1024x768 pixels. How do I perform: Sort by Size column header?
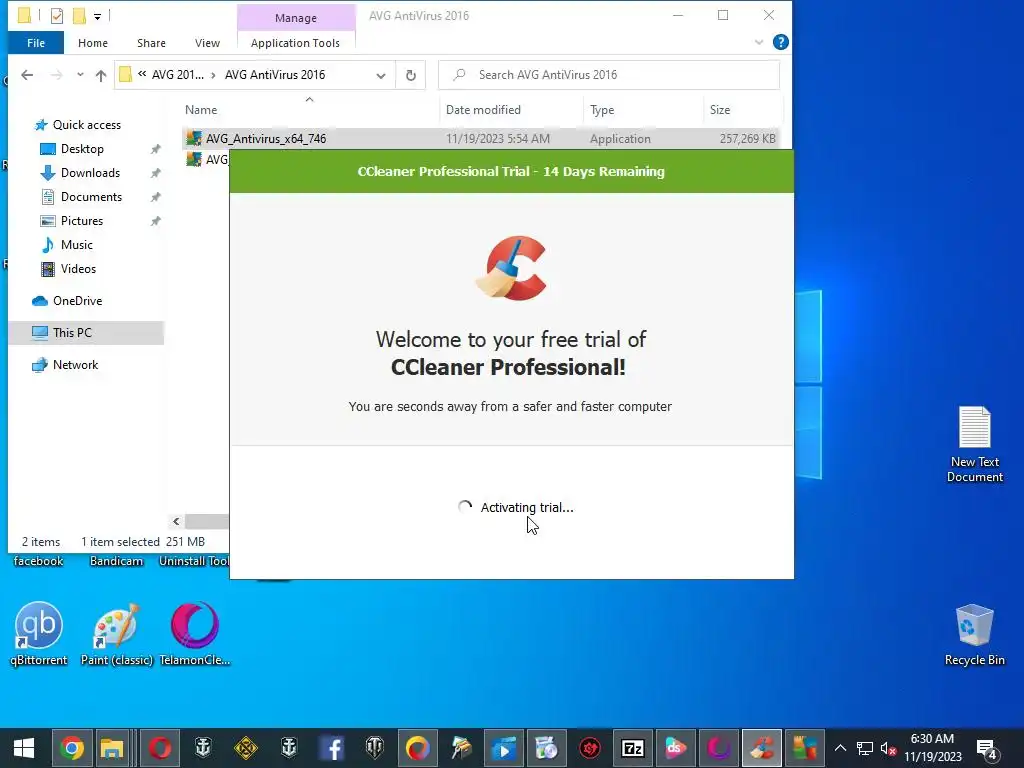[x=720, y=110]
